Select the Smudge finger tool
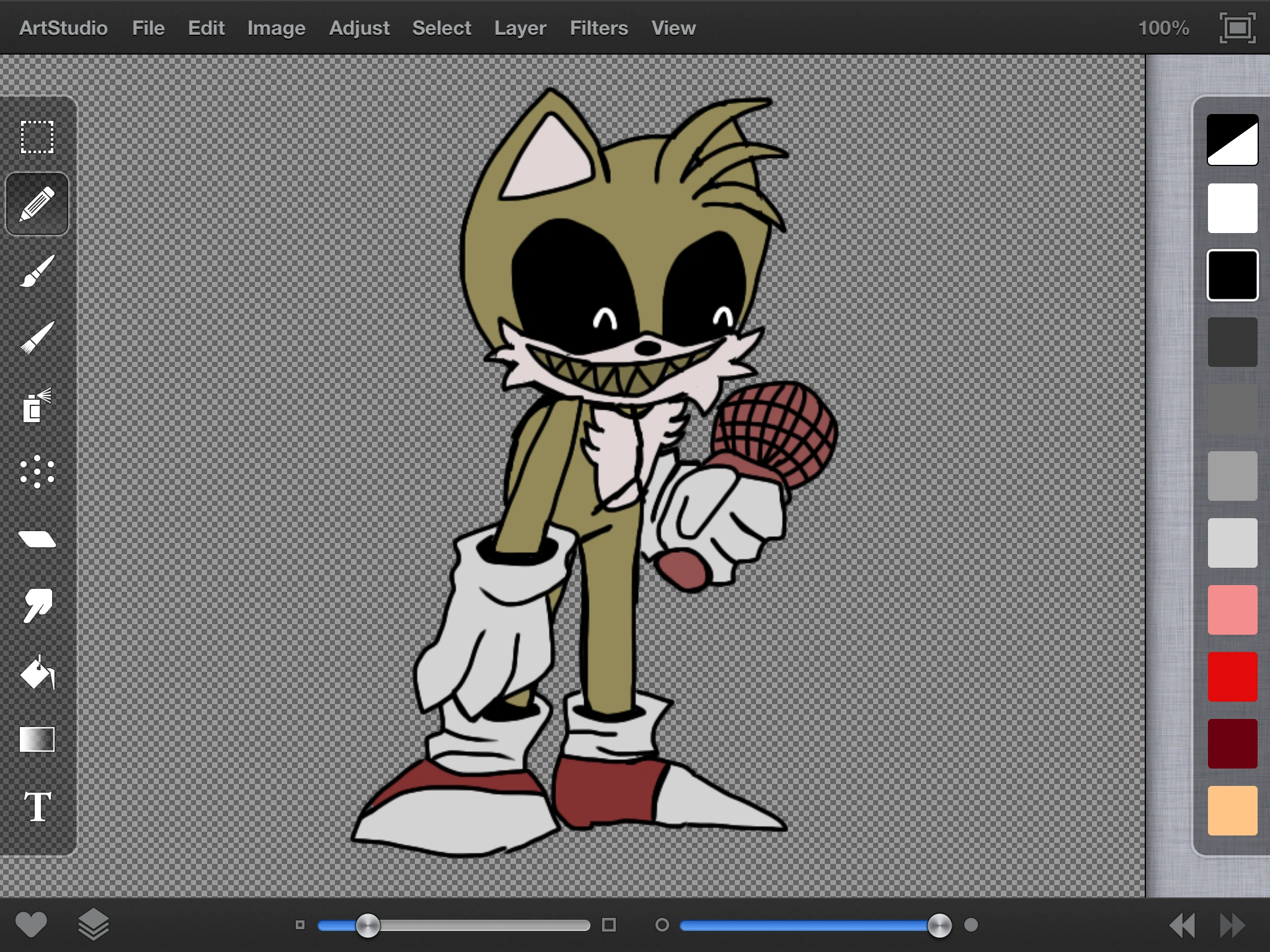 click(x=37, y=606)
